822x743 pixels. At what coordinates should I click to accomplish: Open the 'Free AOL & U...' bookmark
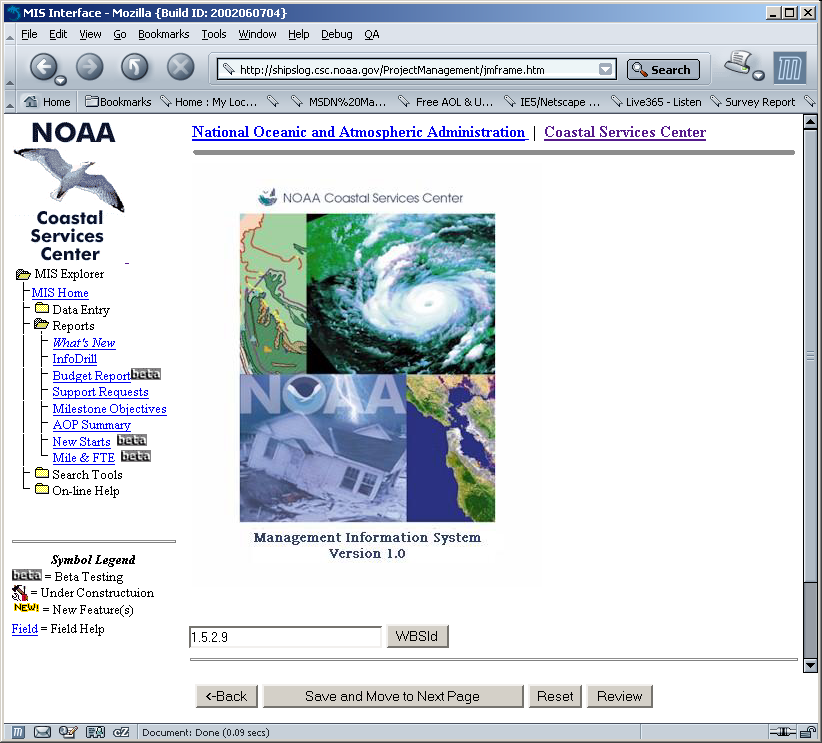[x=446, y=102]
